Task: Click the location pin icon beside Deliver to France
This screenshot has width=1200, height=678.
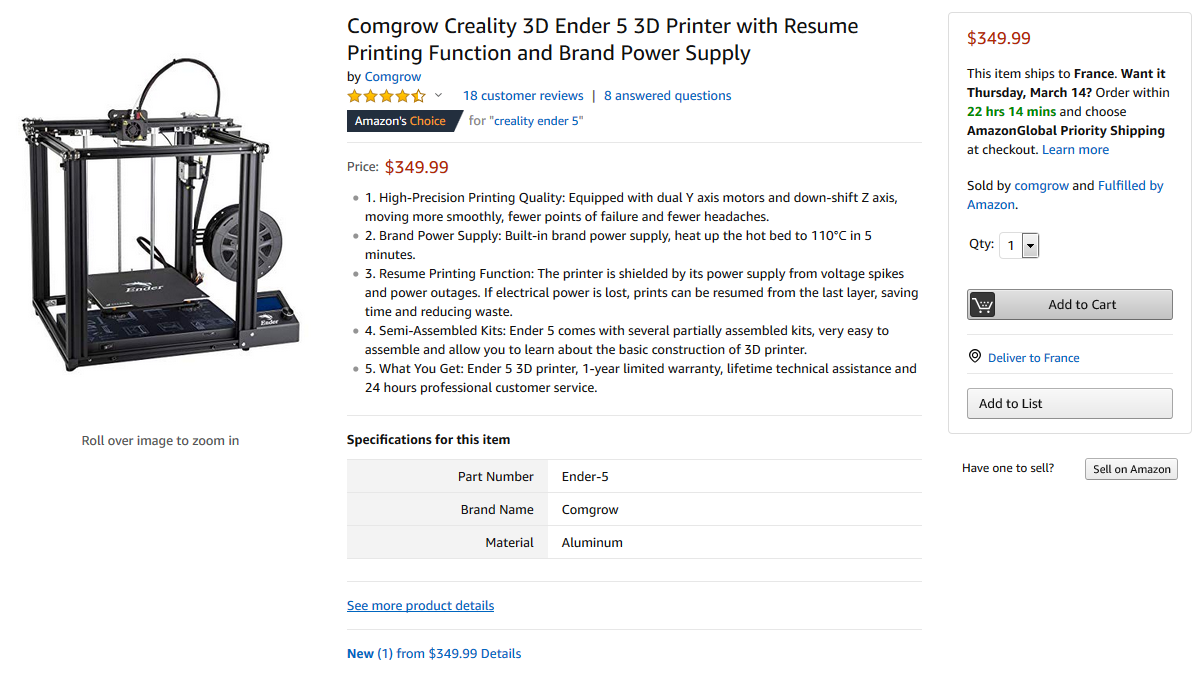Action: point(975,357)
